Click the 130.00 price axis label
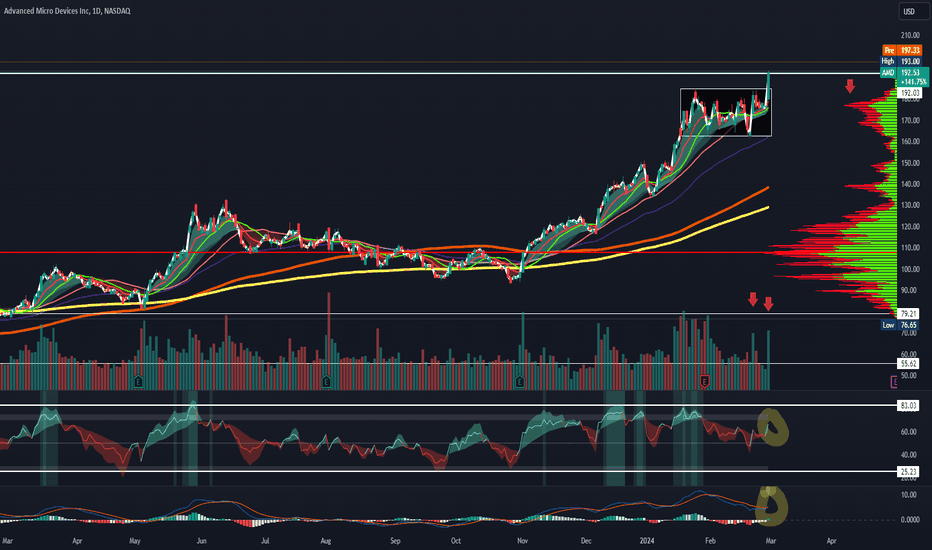Screen dimensions: 932x550 click(910, 205)
